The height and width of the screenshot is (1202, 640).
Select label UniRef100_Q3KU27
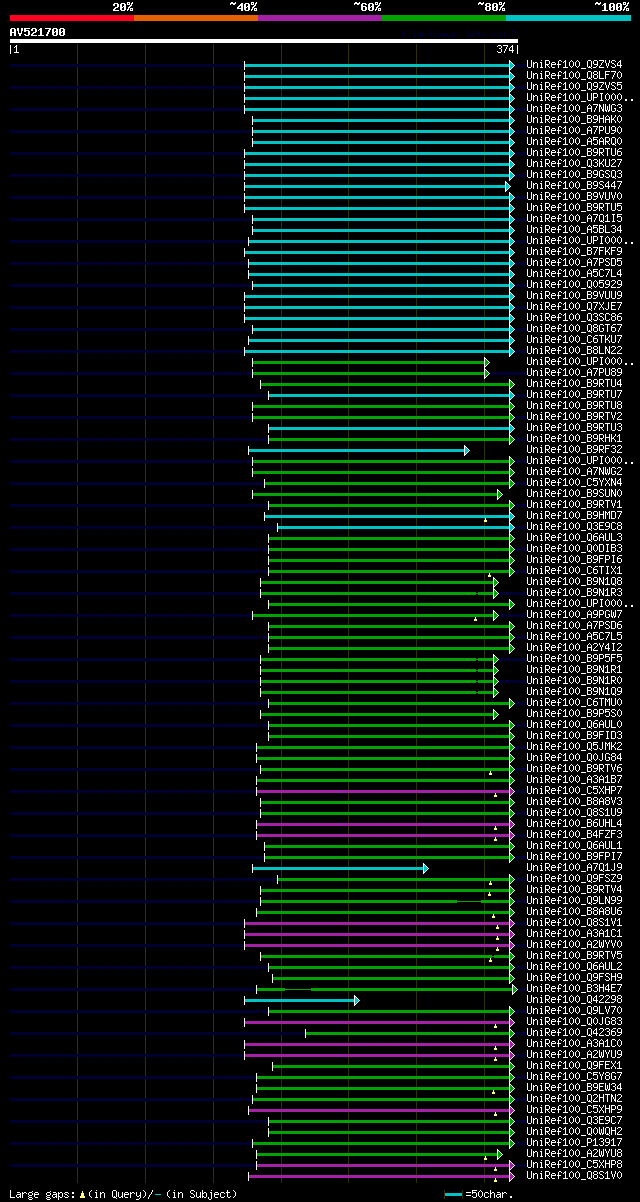click(574, 163)
